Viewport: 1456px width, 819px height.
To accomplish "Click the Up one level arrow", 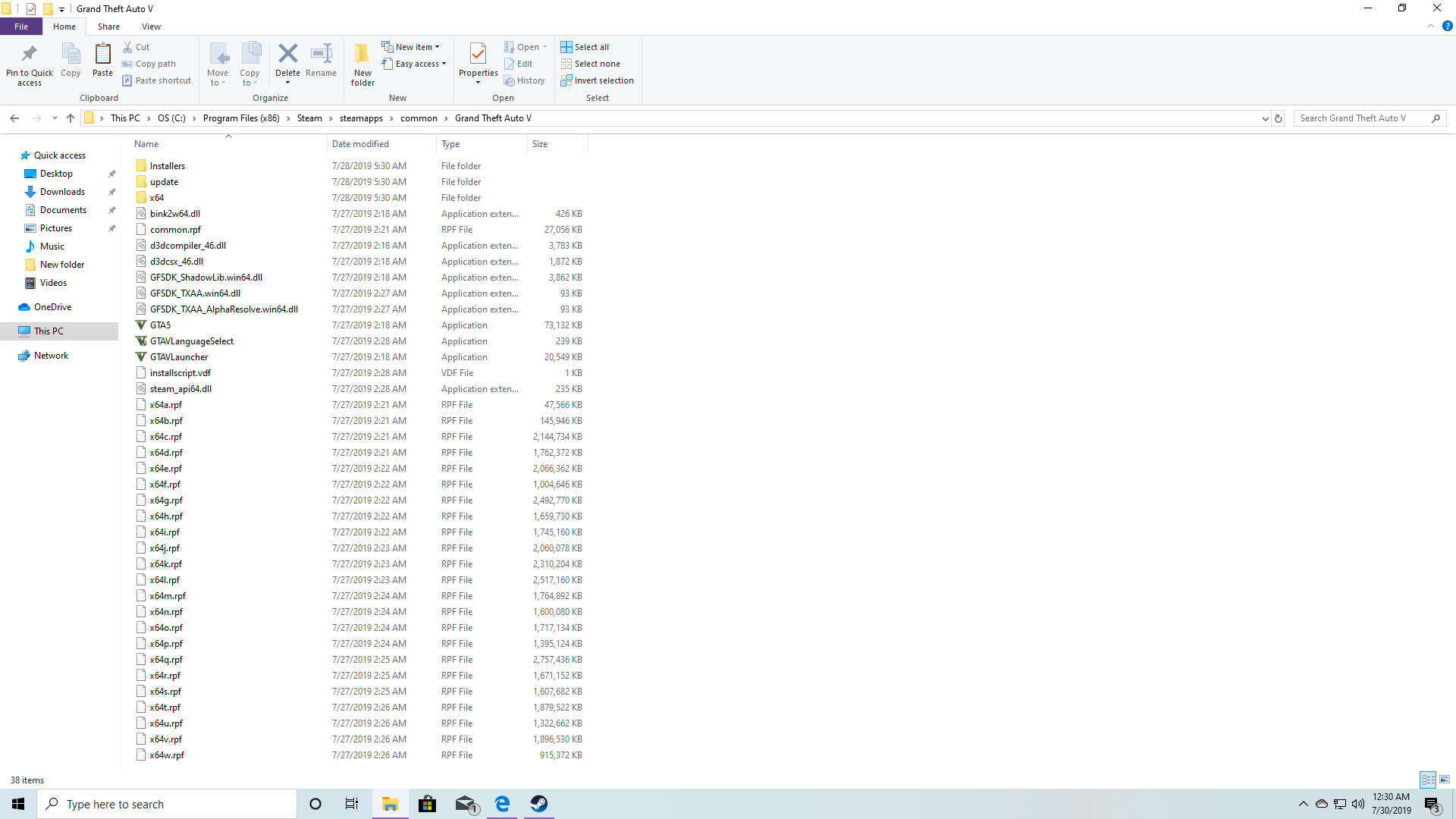I will click(71, 118).
